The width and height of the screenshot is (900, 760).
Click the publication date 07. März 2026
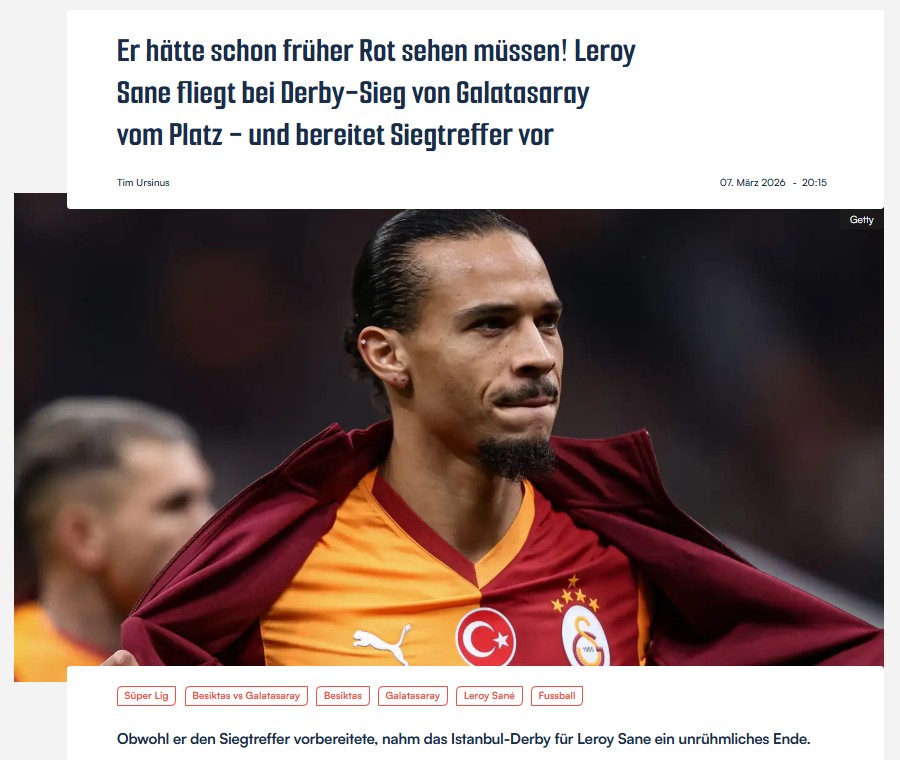tap(752, 183)
